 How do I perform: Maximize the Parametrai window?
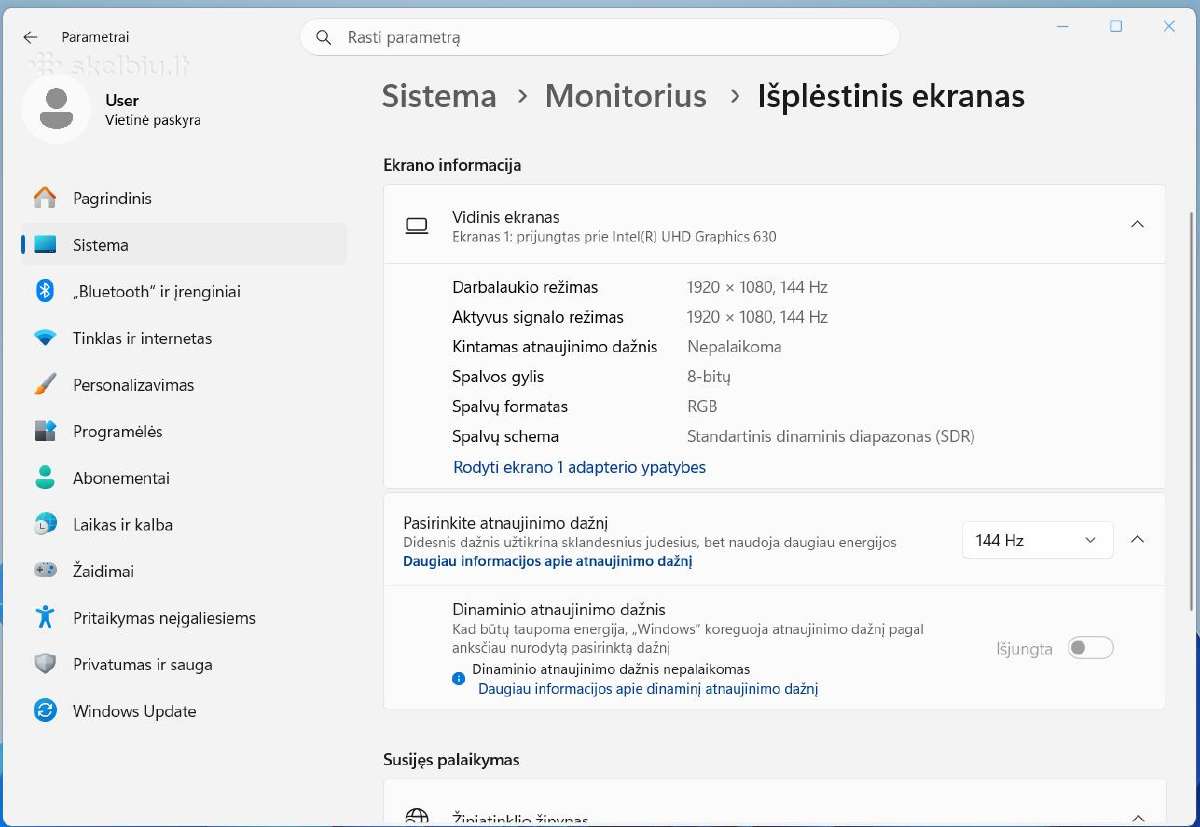1116,26
